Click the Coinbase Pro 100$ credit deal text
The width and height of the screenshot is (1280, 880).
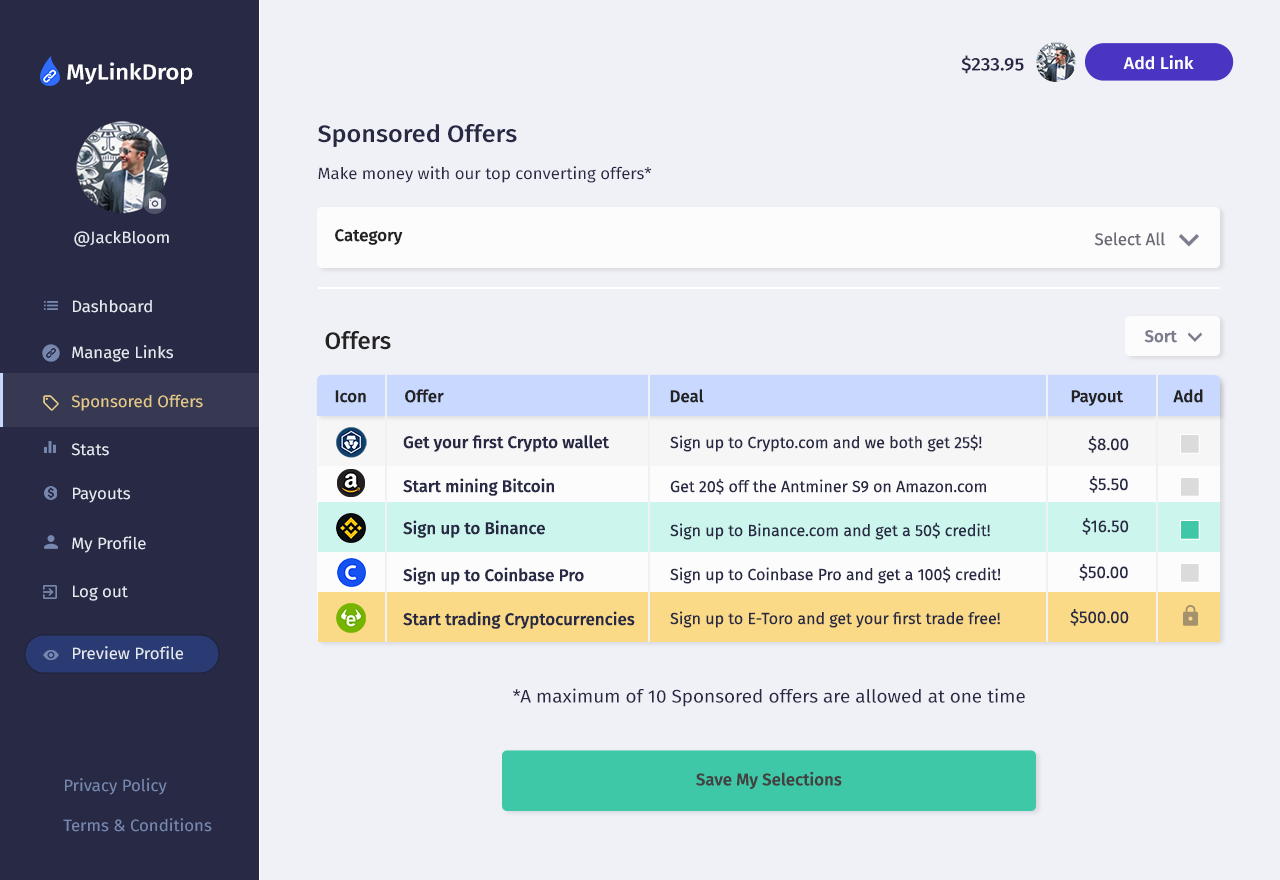point(835,574)
